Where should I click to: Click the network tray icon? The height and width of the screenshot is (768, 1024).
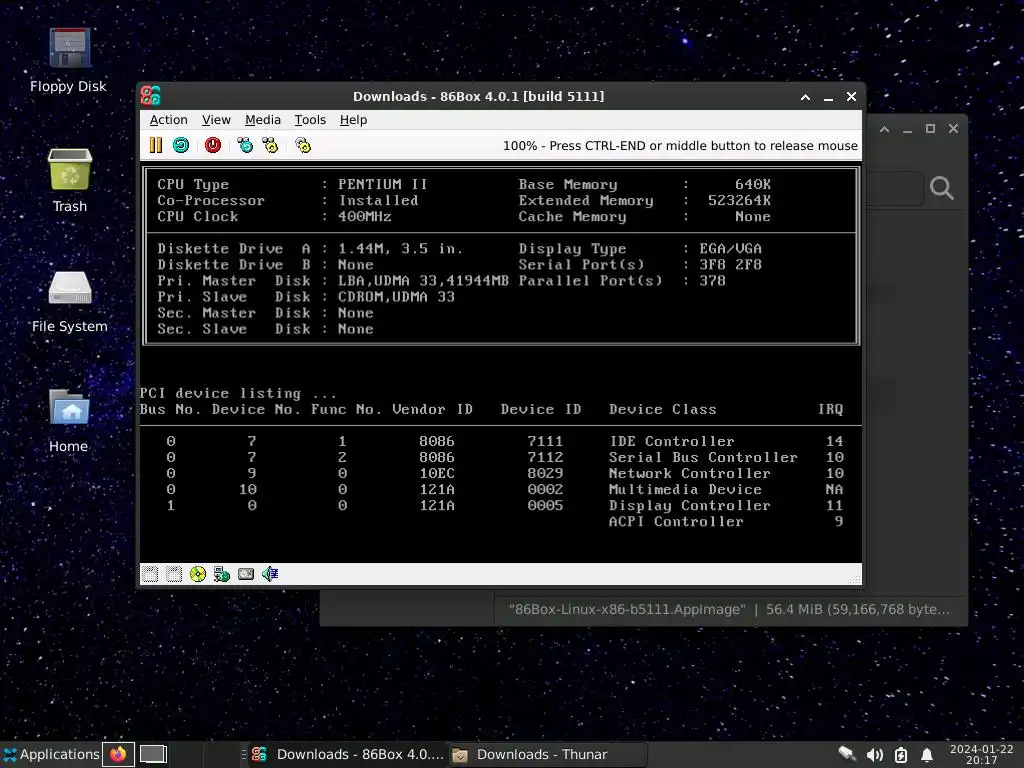[847, 754]
